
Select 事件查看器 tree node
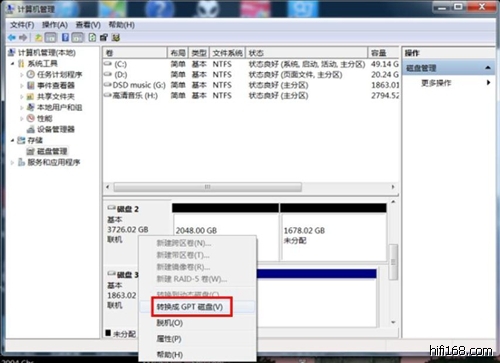[56, 85]
